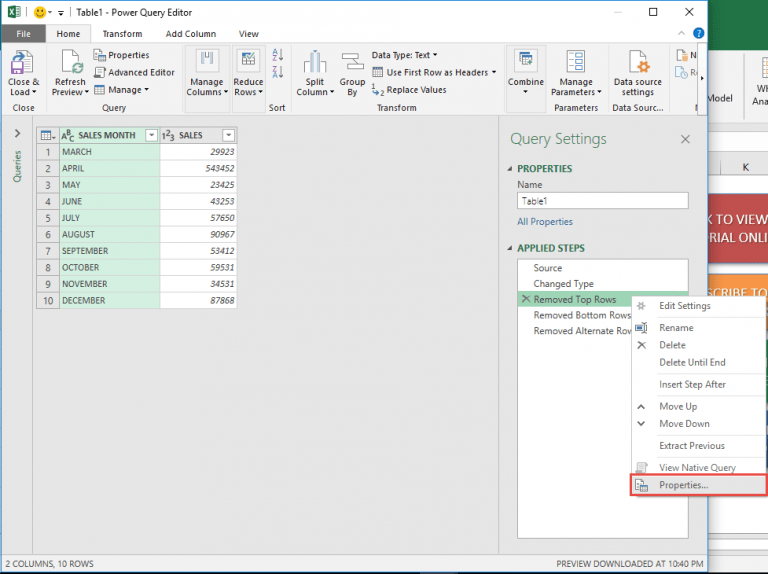Choose Delete Until End from context menu
Viewport: 768px width, 574px height.
coord(692,362)
